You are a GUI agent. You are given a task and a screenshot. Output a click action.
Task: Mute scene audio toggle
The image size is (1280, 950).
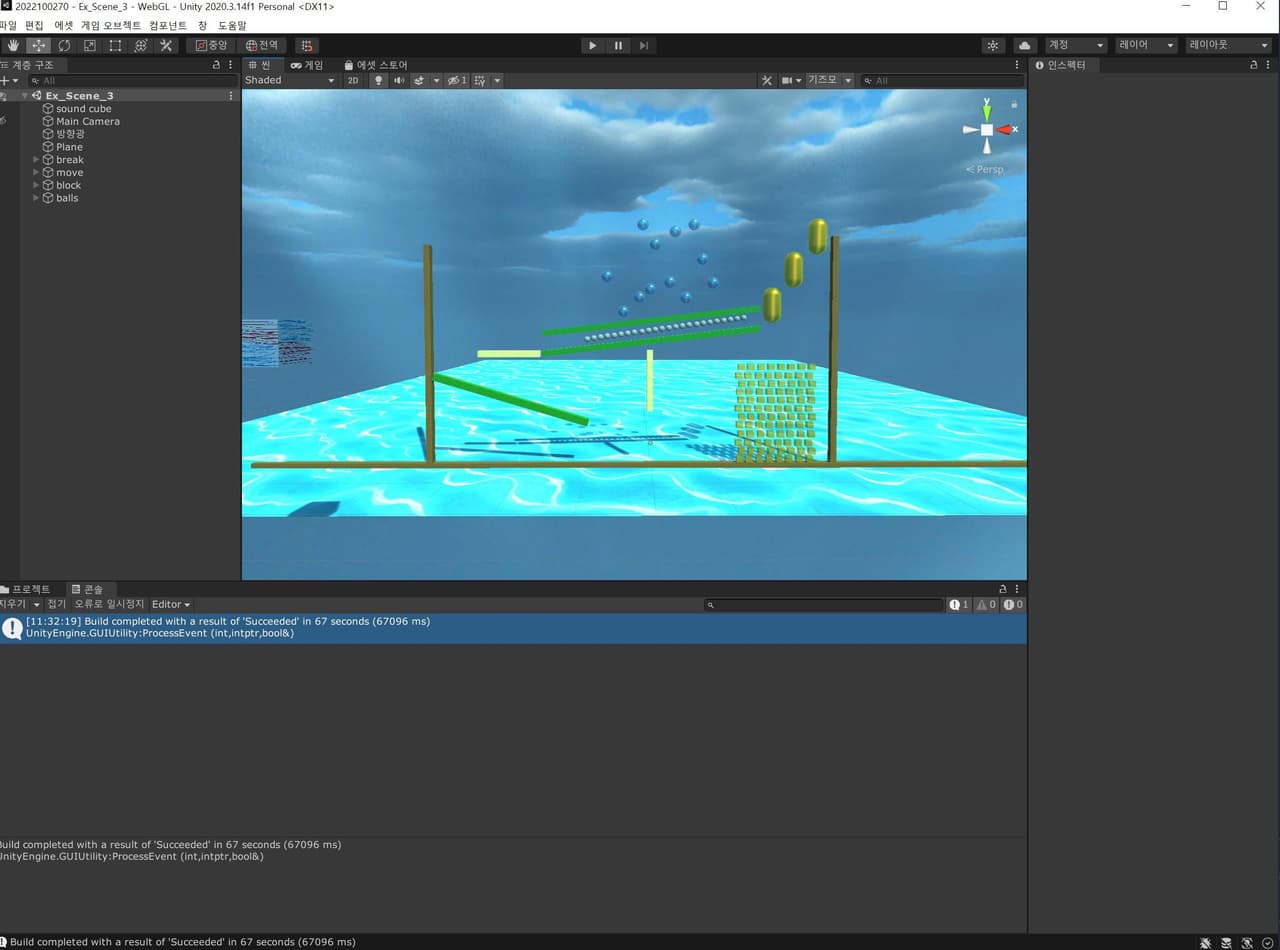pos(399,80)
